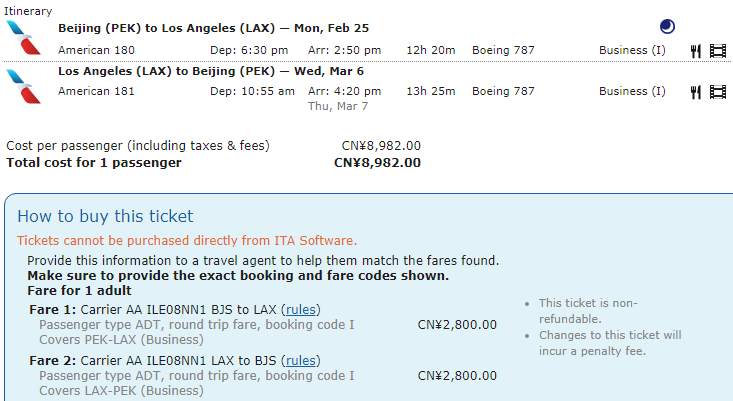Click the Fare 1 price CN¥2,800.00
Viewport: 733px width, 401px height.
(457, 324)
